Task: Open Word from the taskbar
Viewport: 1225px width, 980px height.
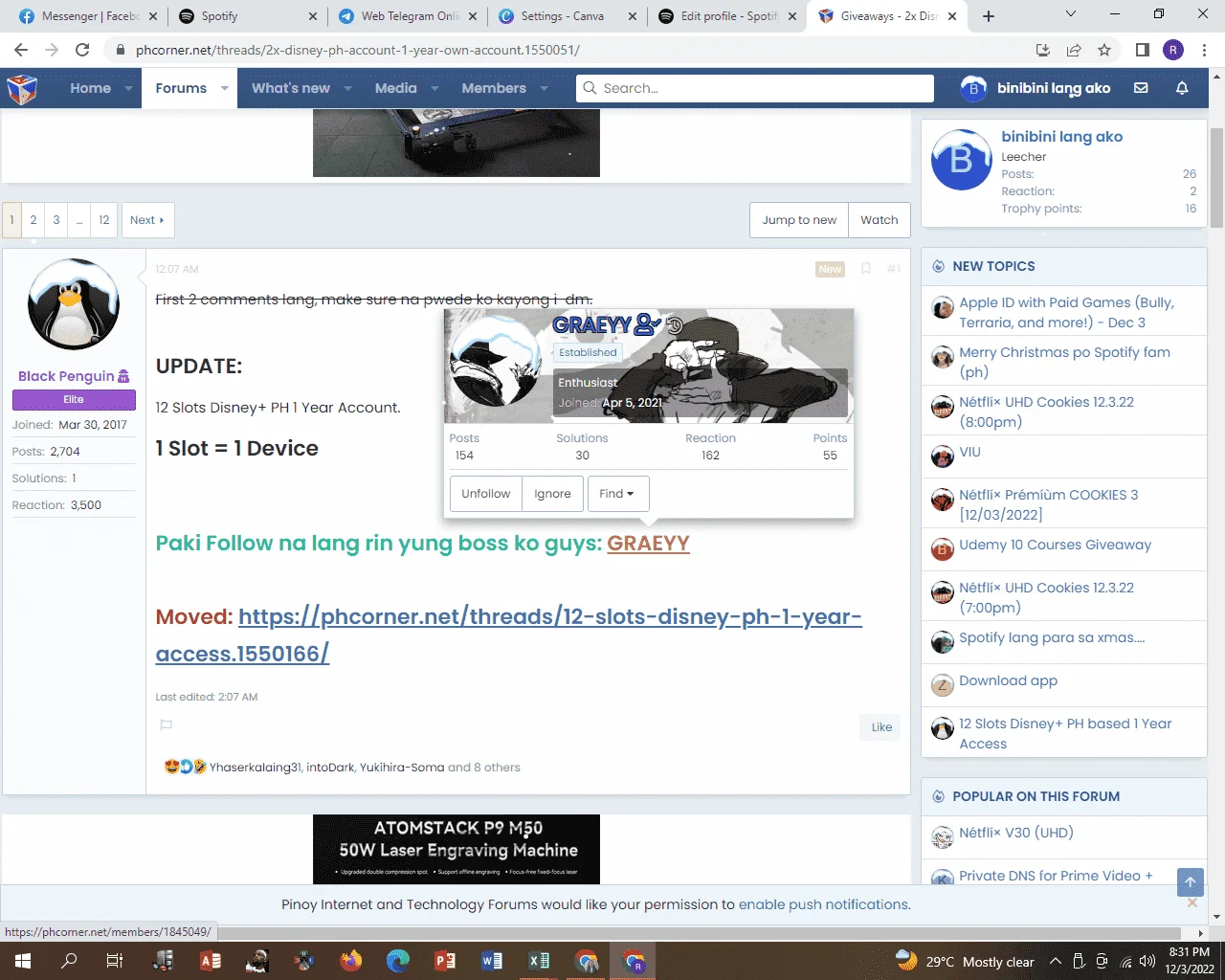Action: click(x=492, y=961)
